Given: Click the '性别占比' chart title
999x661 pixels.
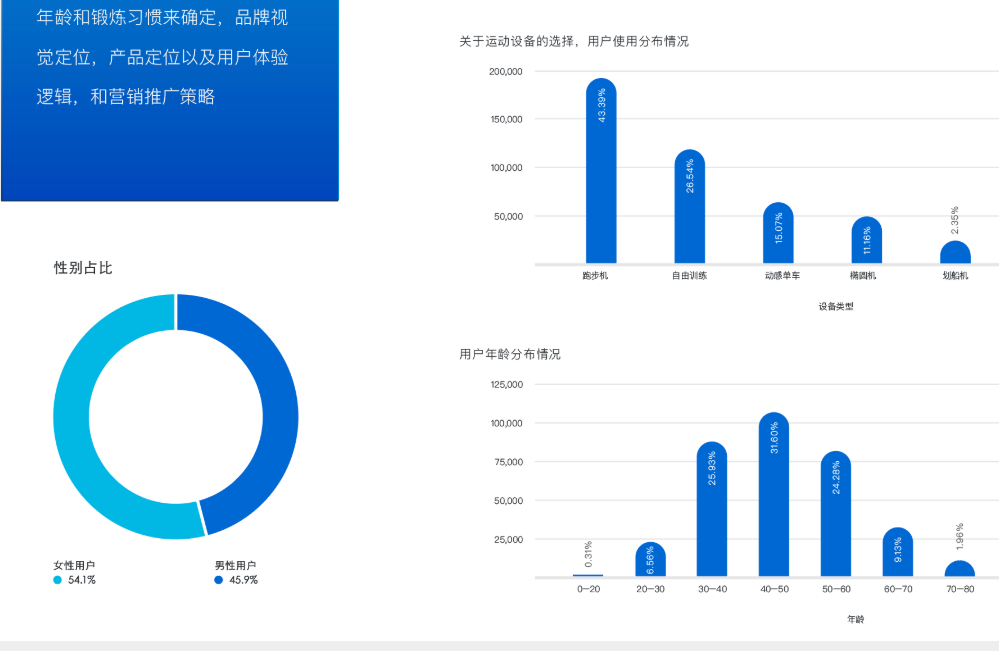Looking at the screenshot, I should (x=83, y=268).
